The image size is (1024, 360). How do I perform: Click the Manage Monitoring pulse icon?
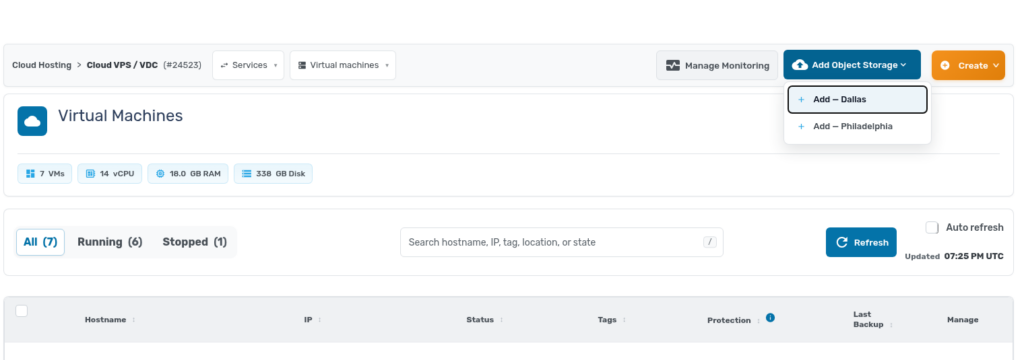tap(673, 65)
